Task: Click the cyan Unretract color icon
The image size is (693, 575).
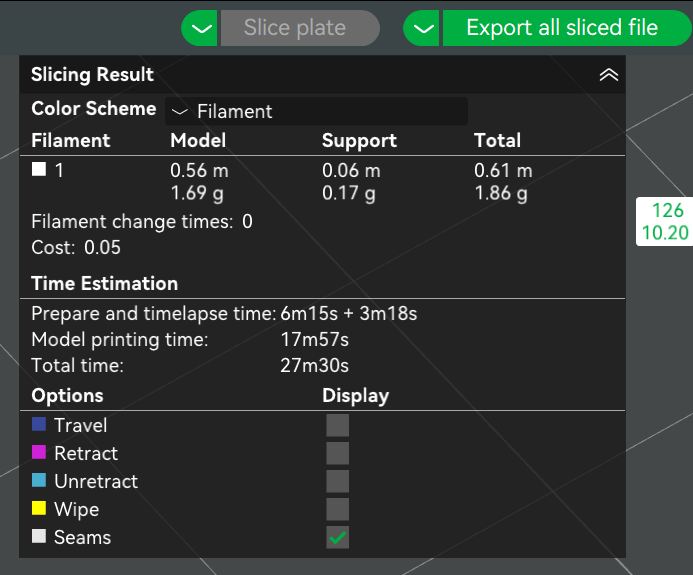Action: 39,481
